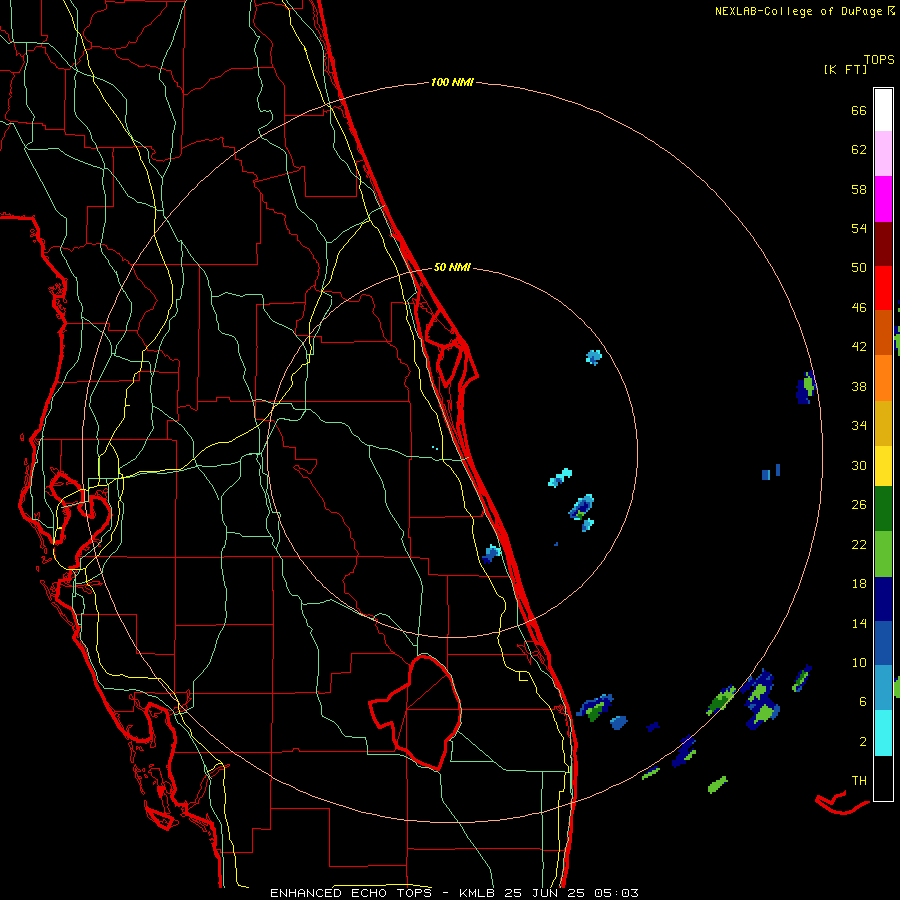900x900 pixels.
Task: Click the "TOPS" legend heading
Action: [879, 60]
